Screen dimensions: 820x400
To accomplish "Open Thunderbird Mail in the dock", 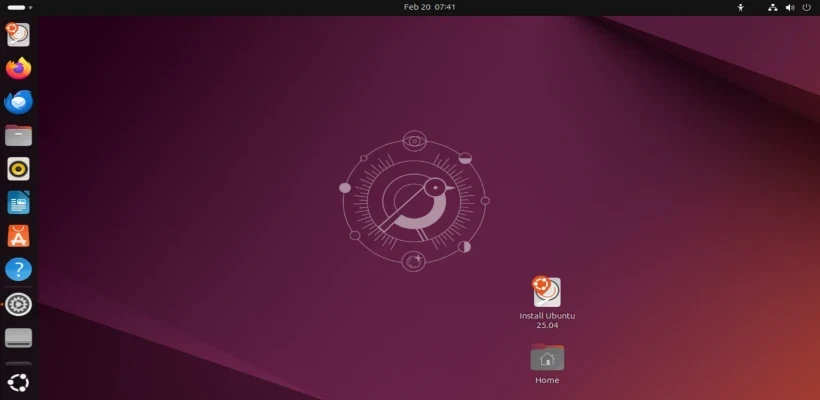I will click(x=18, y=102).
